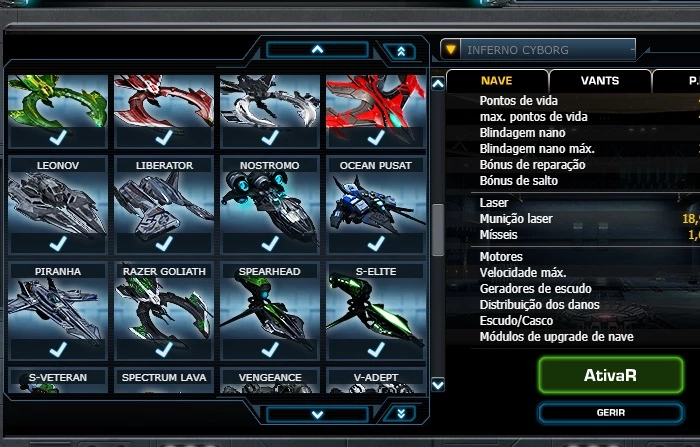
Task: Select the Liberator ship icon
Action: pyautogui.click(x=164, y=205)
